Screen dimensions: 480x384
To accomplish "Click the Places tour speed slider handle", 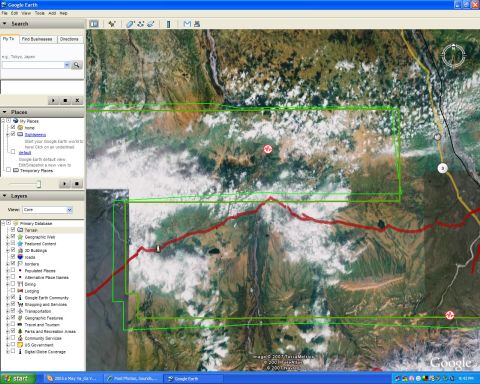I will (39, 184).
